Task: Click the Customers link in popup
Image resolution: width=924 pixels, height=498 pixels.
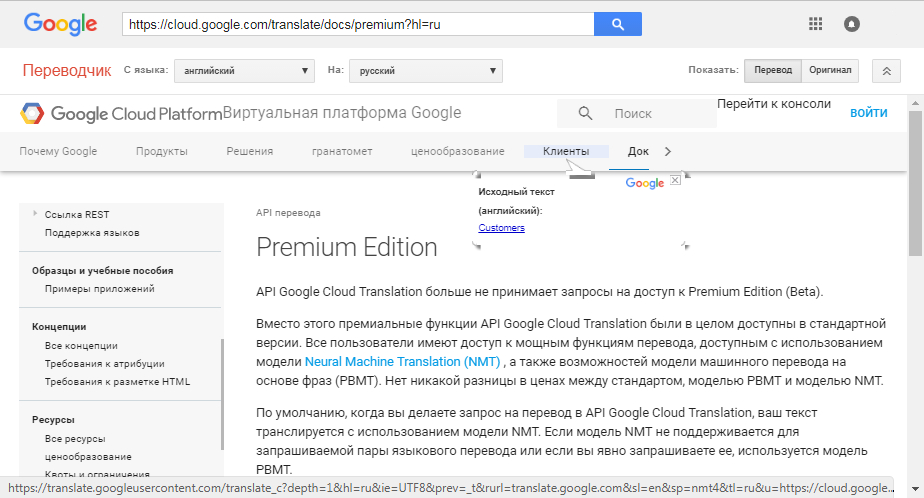Action: click(x=501, y=228)
